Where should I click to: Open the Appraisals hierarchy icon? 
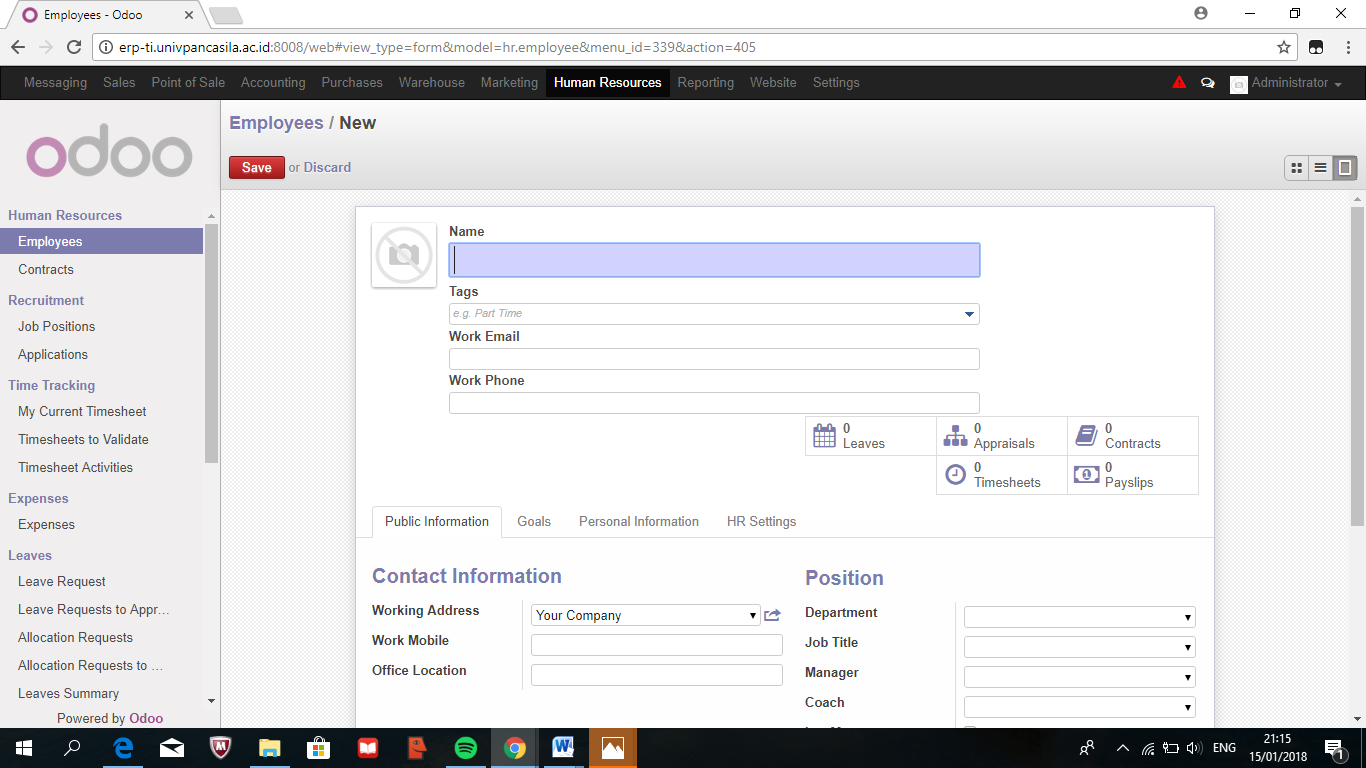pyautogui.click(x=955, y=436)
